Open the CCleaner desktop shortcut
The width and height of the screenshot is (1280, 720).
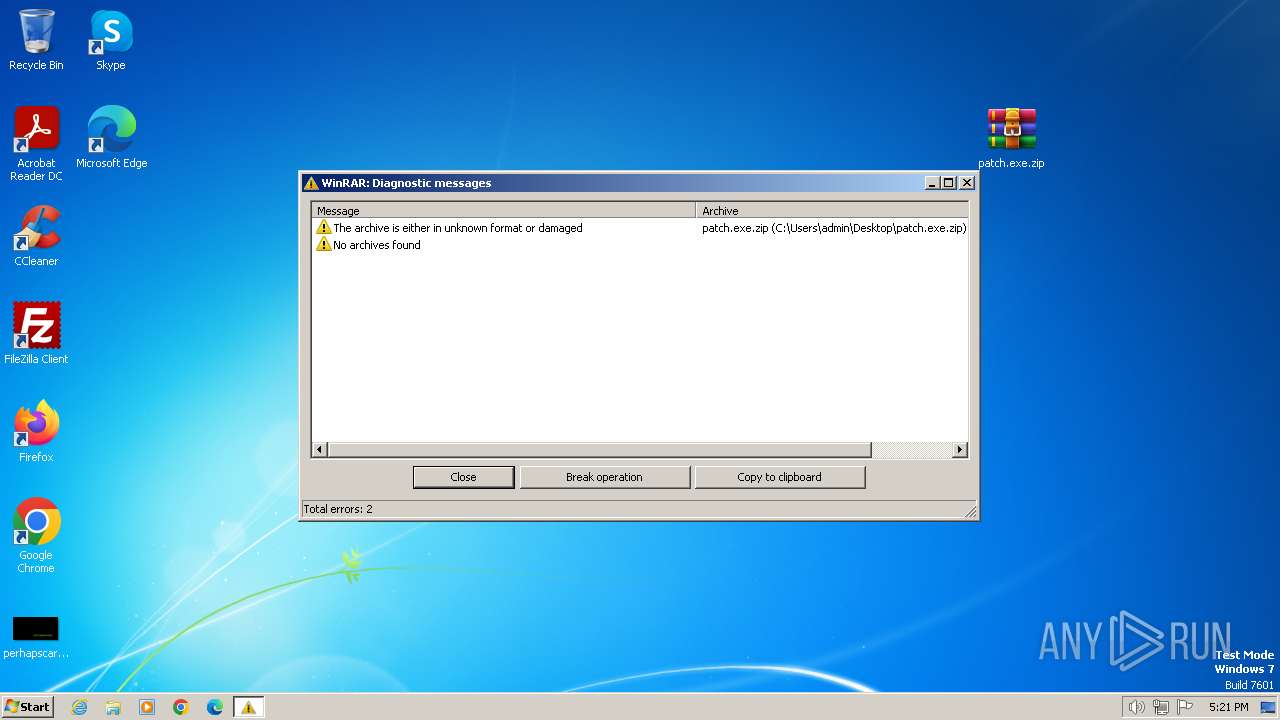36,236
